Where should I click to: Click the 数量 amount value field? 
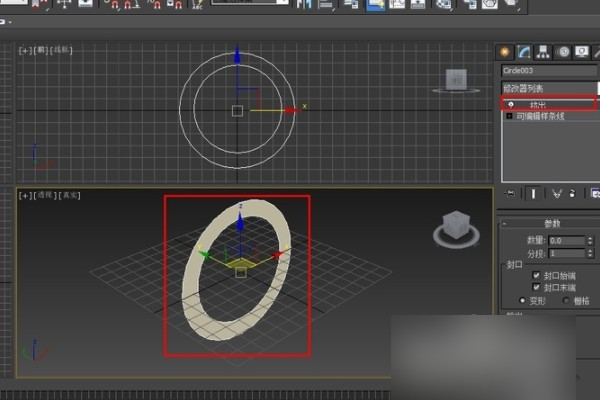pyautogui.click(x=567, y=240)
